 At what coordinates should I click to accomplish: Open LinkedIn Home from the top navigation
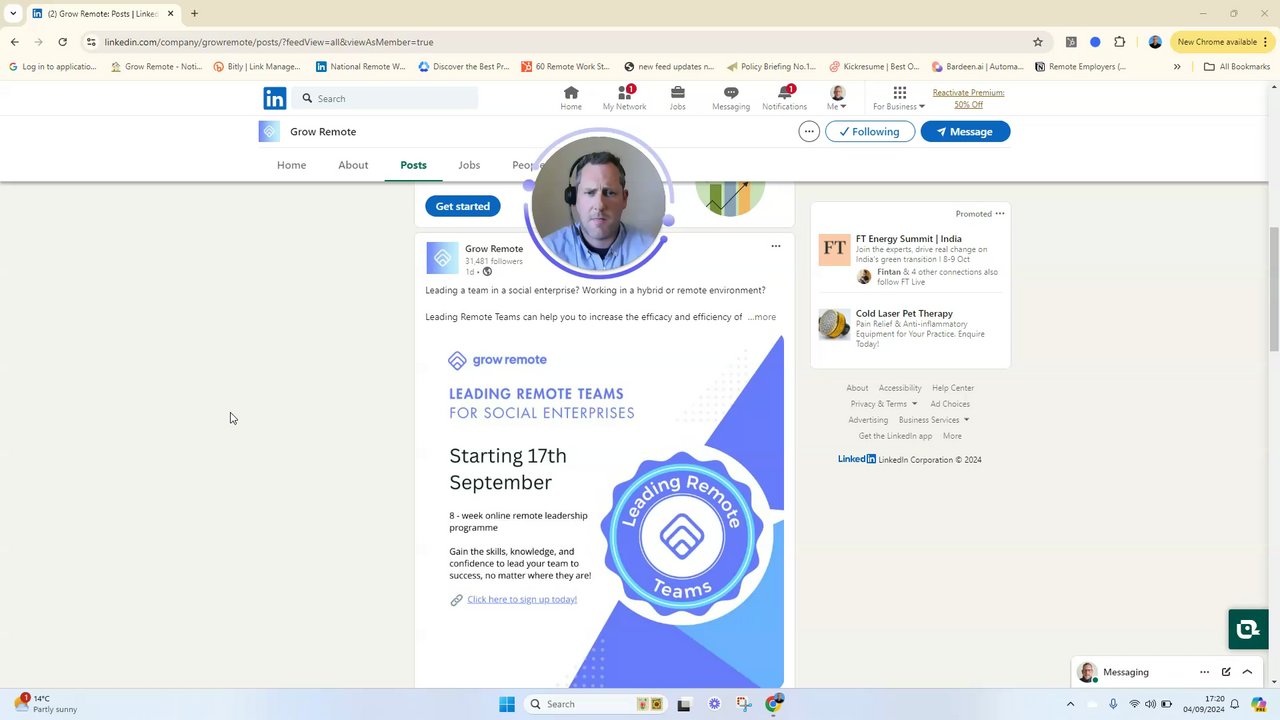(571, 98)
